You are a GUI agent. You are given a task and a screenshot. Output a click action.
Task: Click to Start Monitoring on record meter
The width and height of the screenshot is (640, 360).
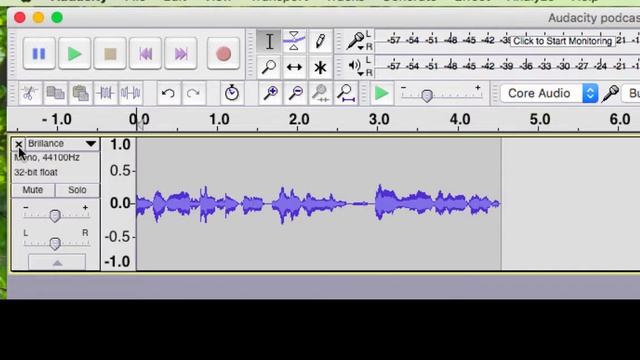coord(562,41)
